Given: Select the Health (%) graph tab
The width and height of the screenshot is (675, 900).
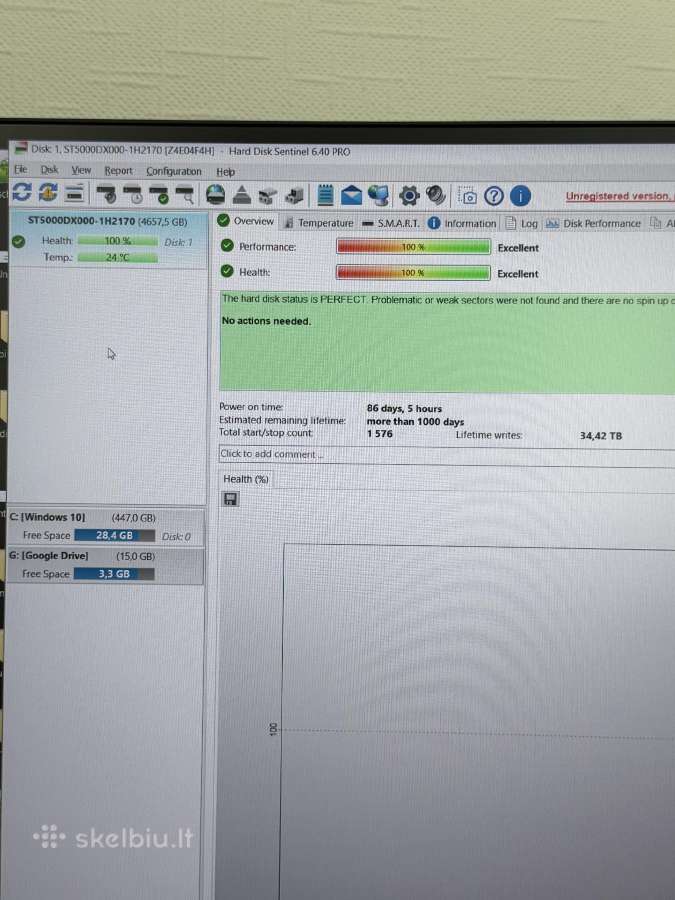Looking at the screenshot, I should 246,479.
